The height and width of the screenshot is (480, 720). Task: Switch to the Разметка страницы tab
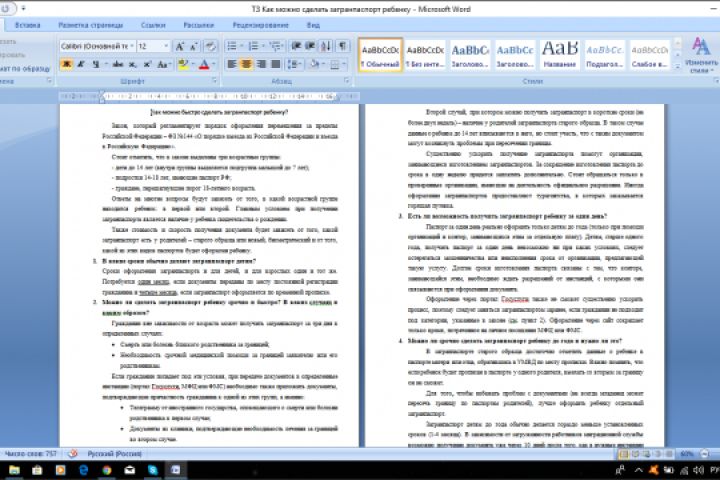pyautogui.click(x=90, y=25)
